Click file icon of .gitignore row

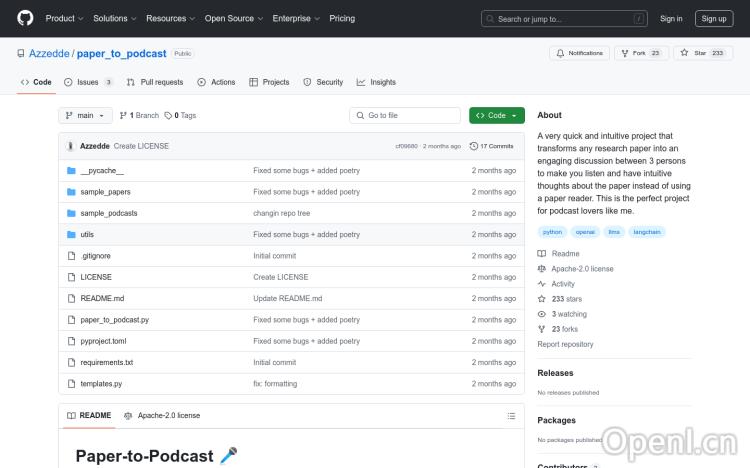pyautogui.click(x=71, y=256)
